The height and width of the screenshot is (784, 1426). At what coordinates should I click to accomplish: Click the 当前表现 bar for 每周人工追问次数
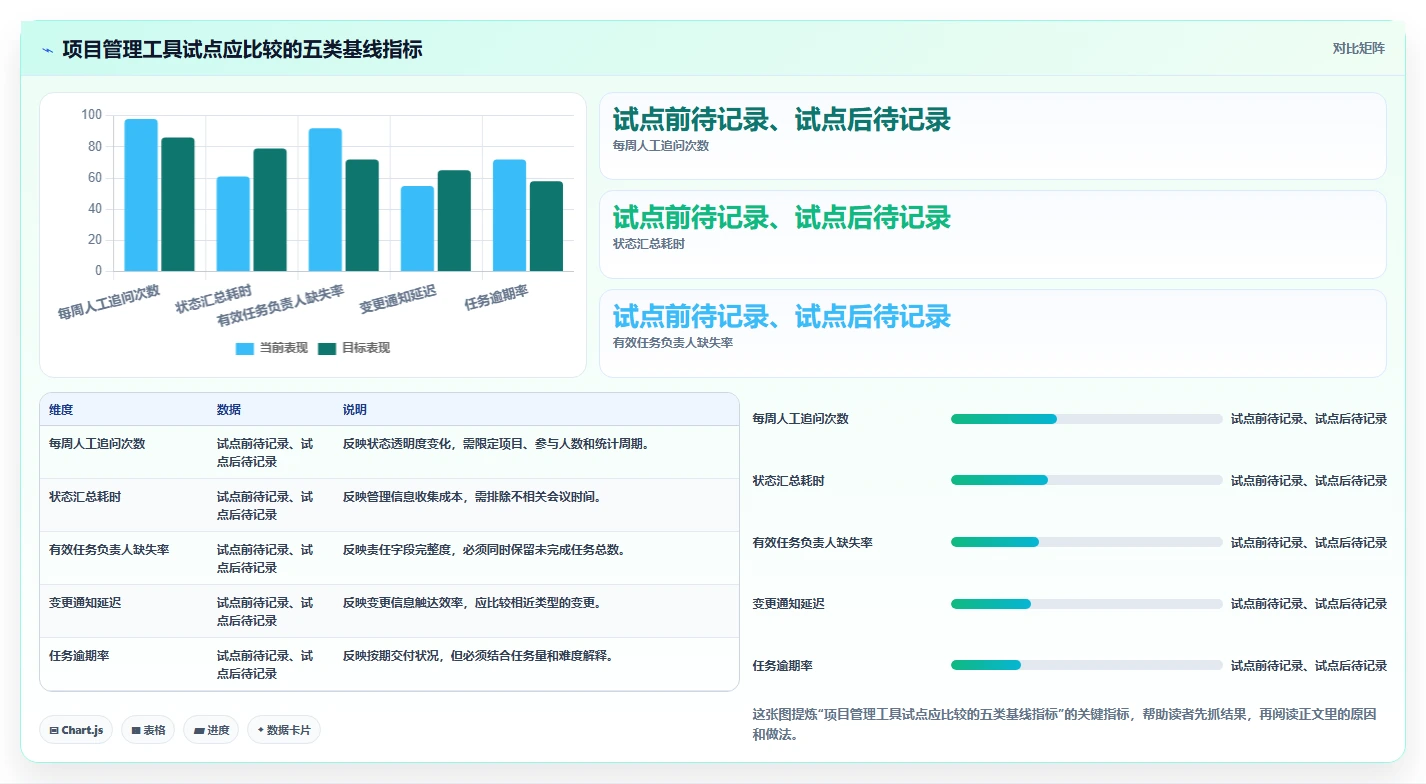pyautogui.click(x=141, y=195)
